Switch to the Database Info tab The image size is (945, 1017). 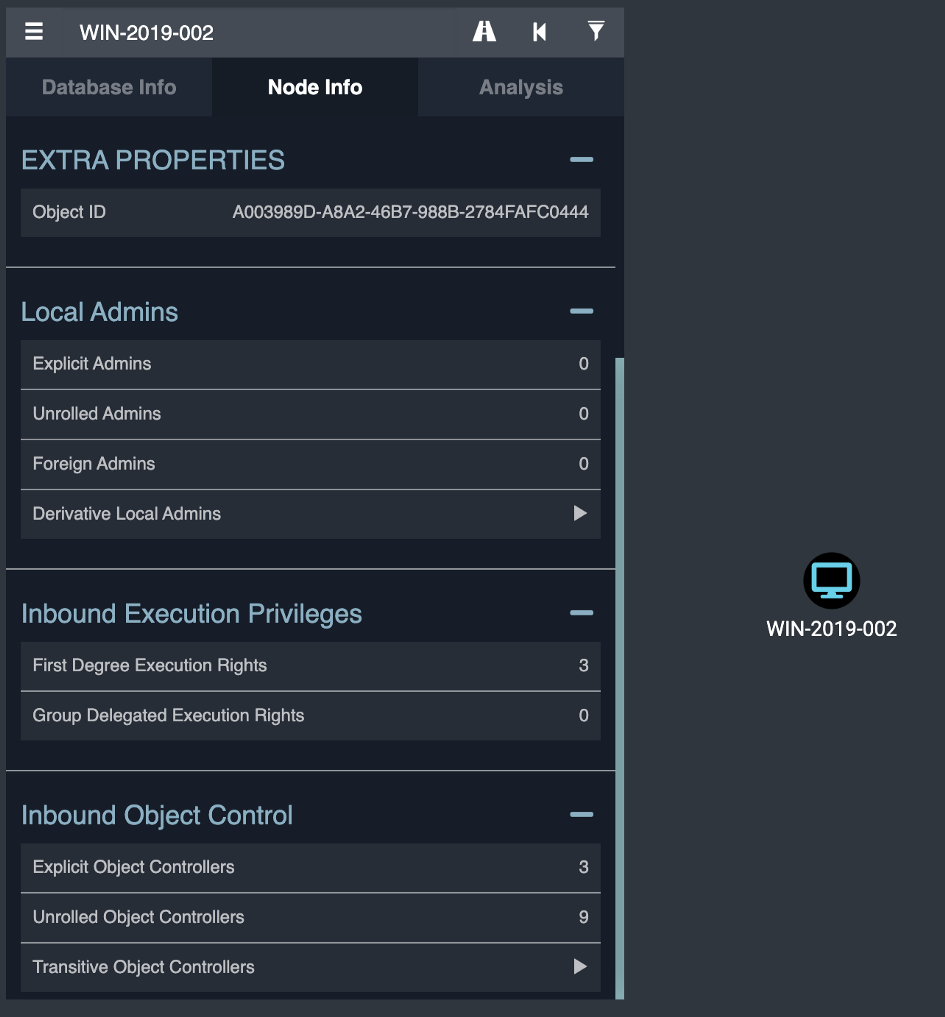109,87
